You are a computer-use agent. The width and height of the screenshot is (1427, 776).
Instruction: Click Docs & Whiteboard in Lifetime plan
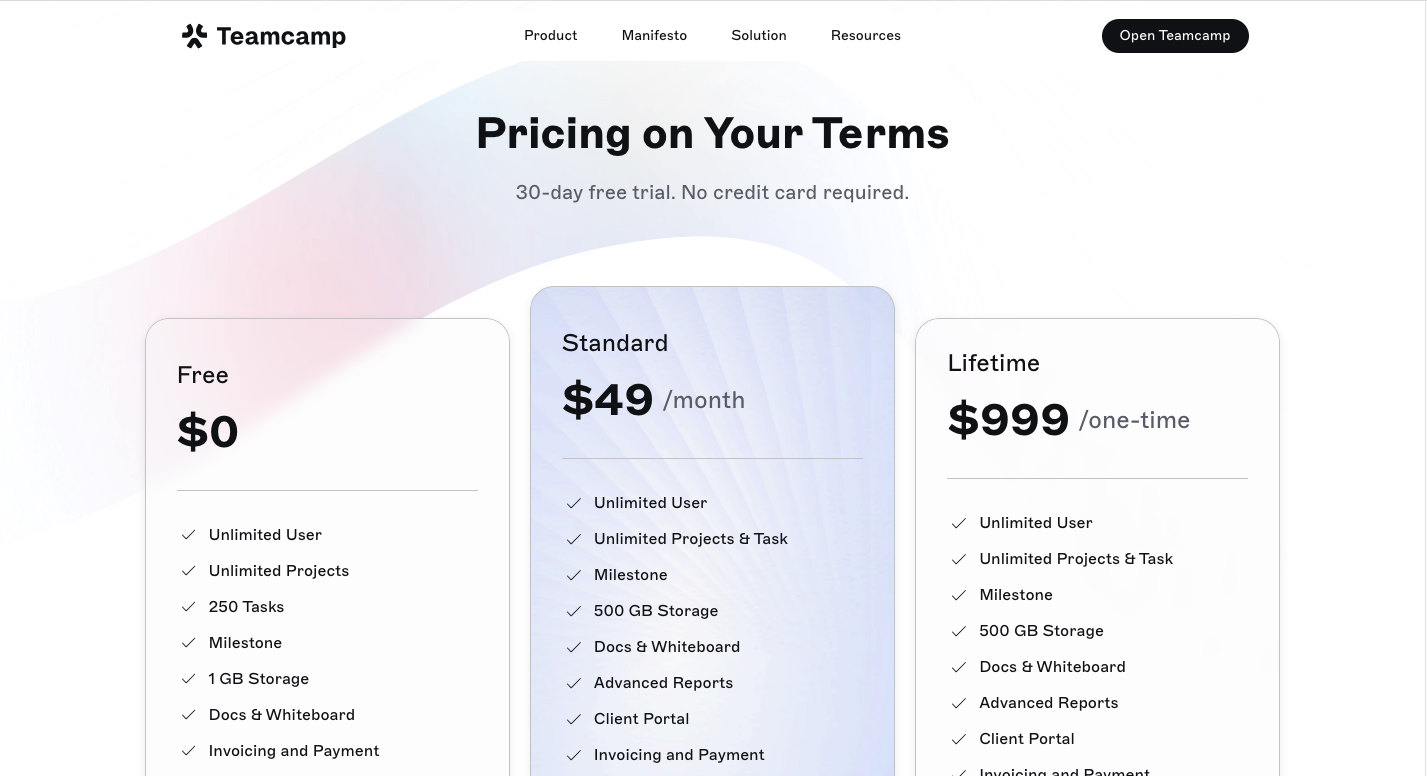click(x=1052, y=667)
